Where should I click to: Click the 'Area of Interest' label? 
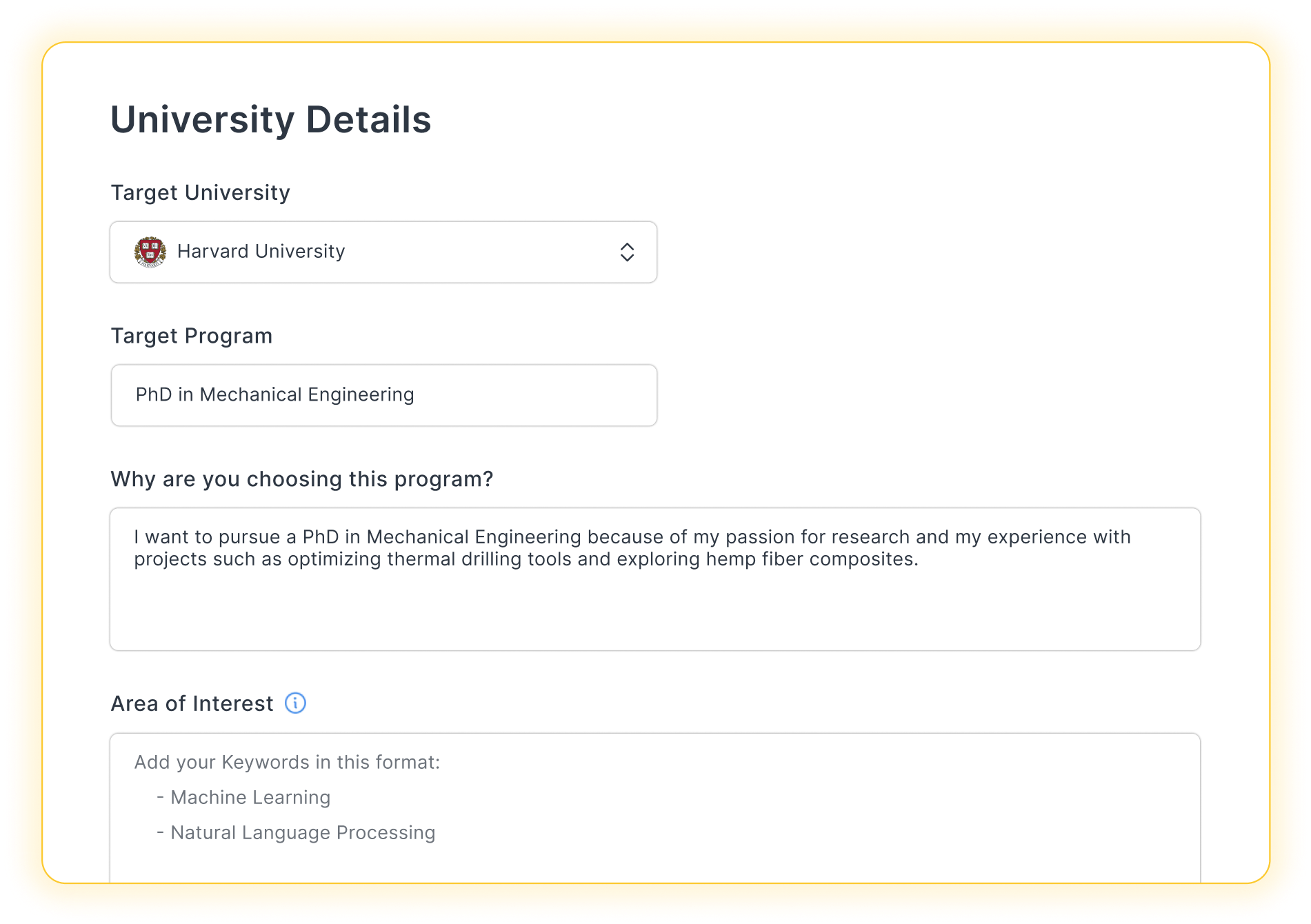click(192, 704)
